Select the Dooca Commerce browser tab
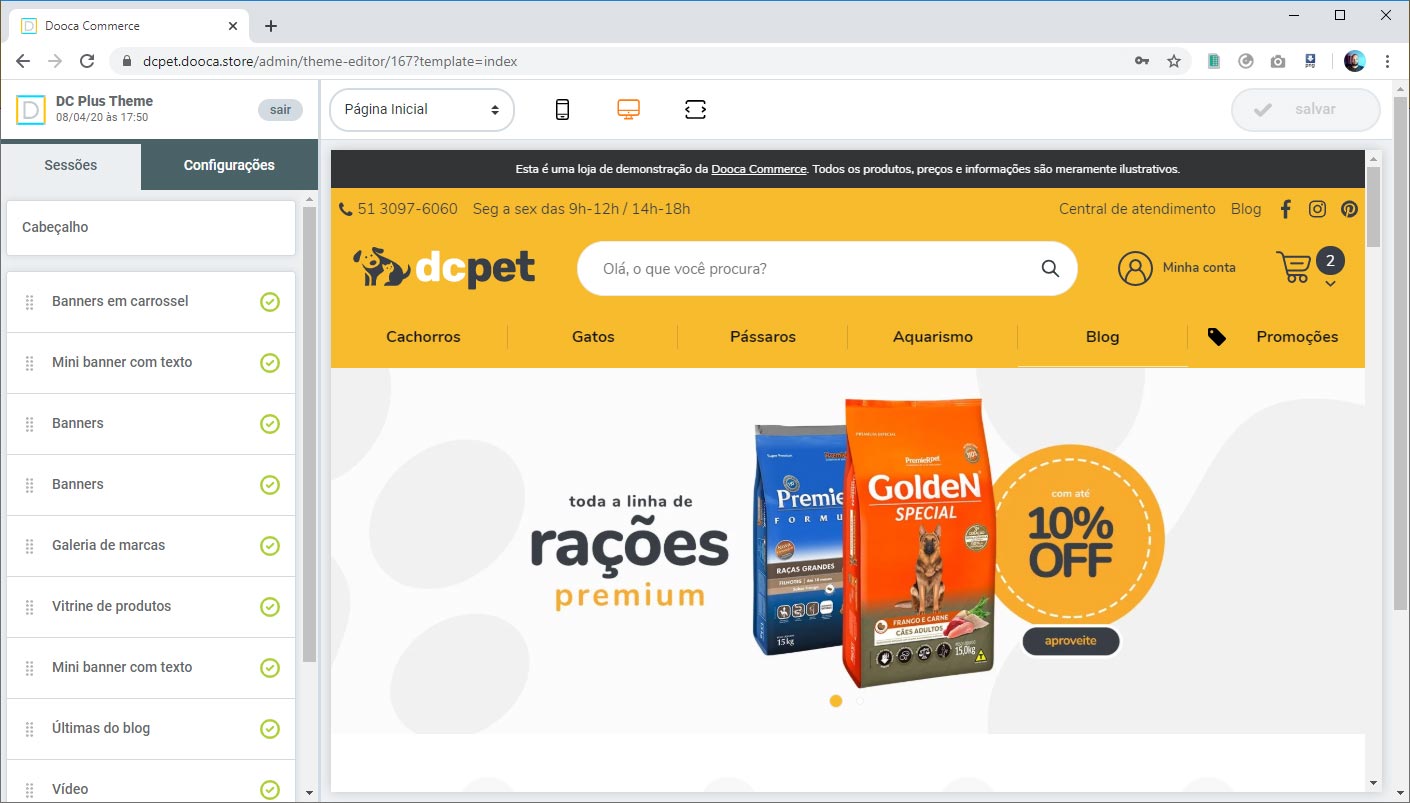The height and width of the screenshot is (803, 1410). pos(130,26)
